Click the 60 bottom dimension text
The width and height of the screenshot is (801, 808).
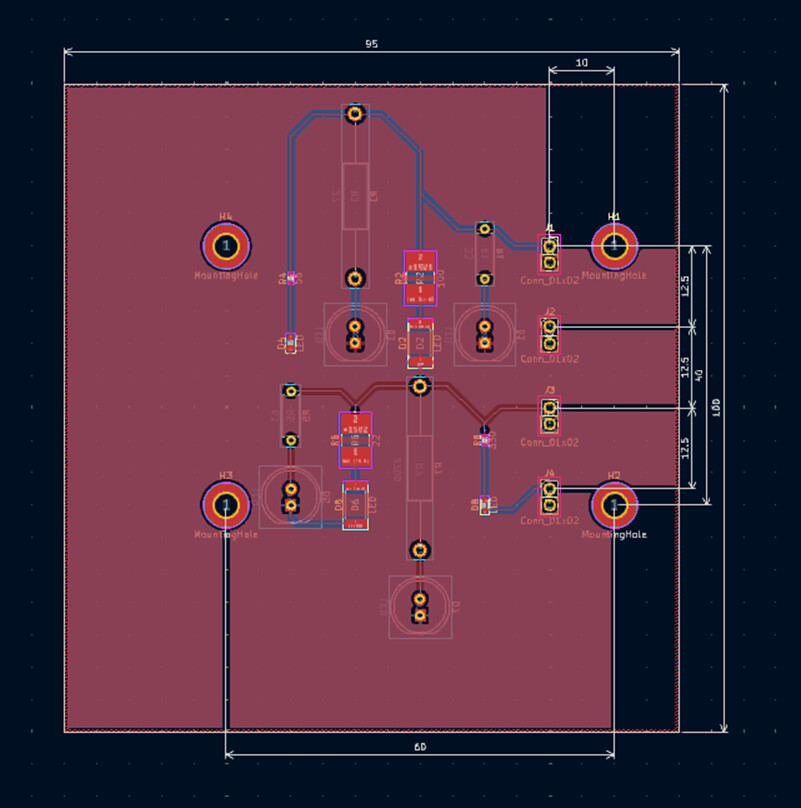pos(420,747)
